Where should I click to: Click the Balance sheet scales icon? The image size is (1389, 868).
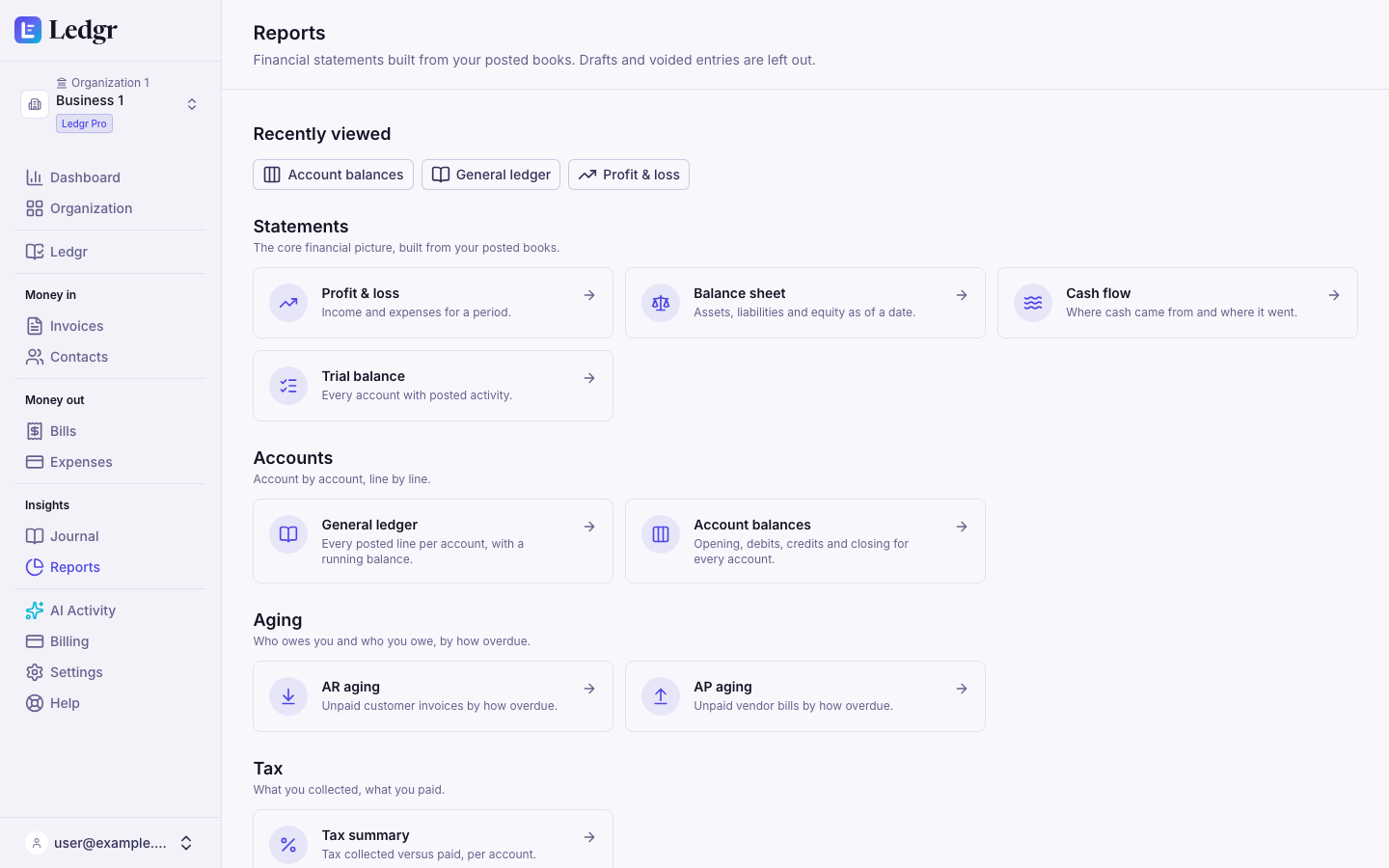(661, 303)
